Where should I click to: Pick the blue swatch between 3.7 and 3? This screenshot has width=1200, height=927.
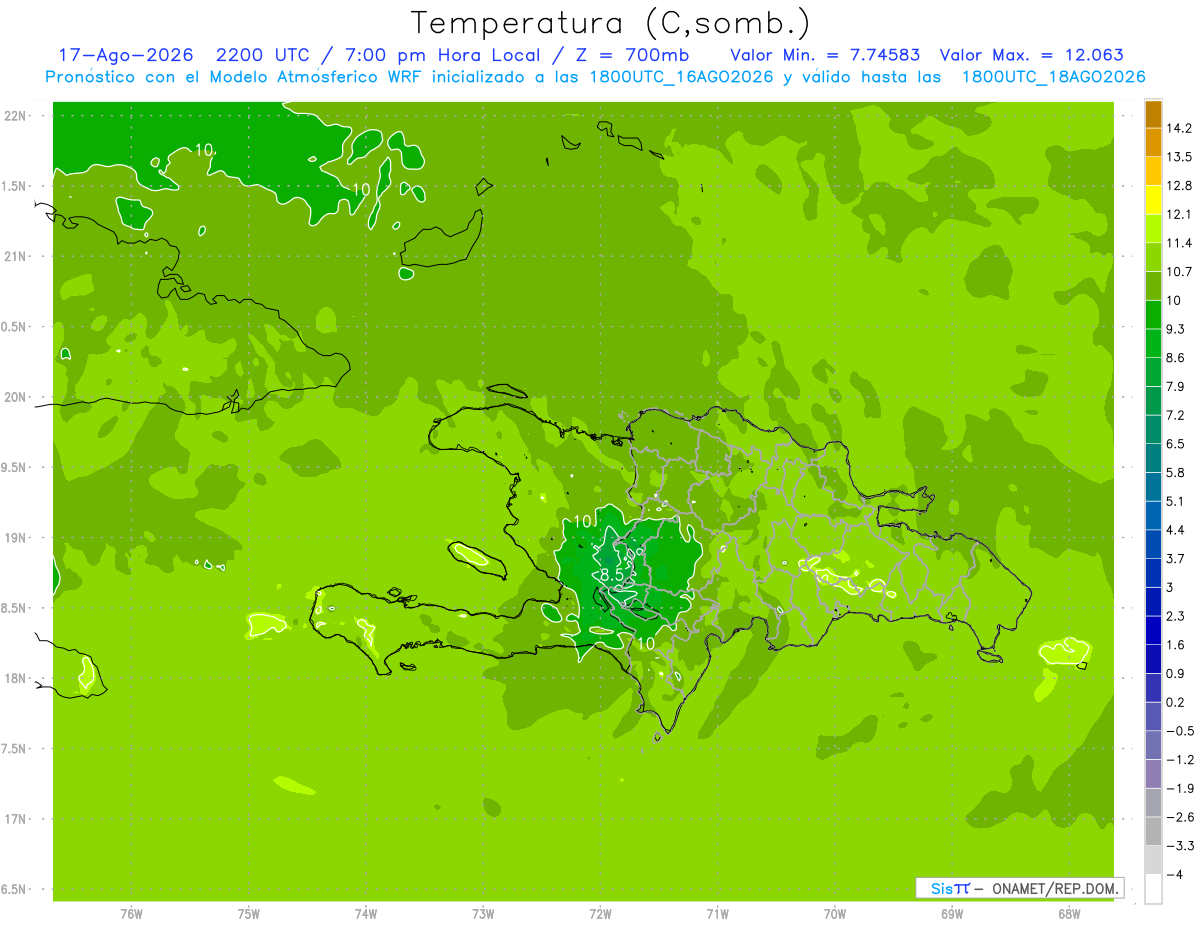[1153, 573]
